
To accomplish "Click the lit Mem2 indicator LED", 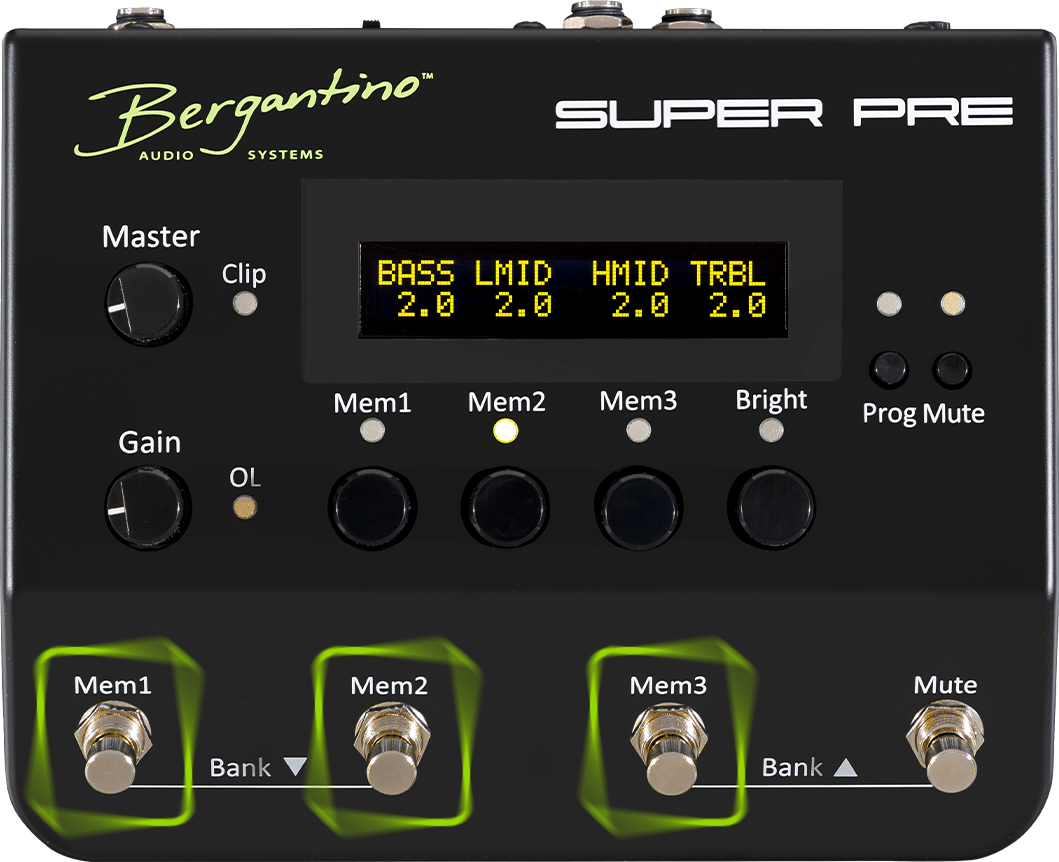I will pyautogui.click(x=506, y=431).
